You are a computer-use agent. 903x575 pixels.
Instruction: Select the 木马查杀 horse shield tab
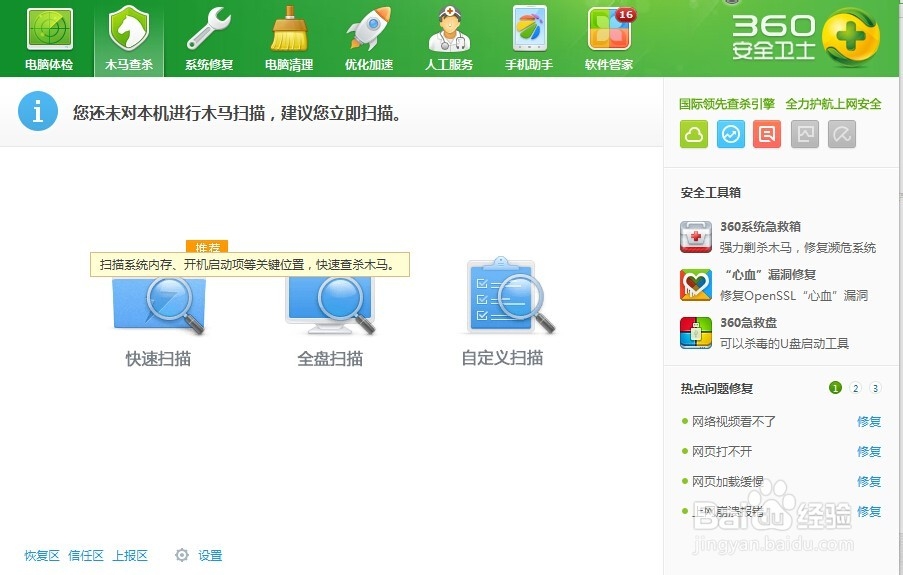click(129, 39)
